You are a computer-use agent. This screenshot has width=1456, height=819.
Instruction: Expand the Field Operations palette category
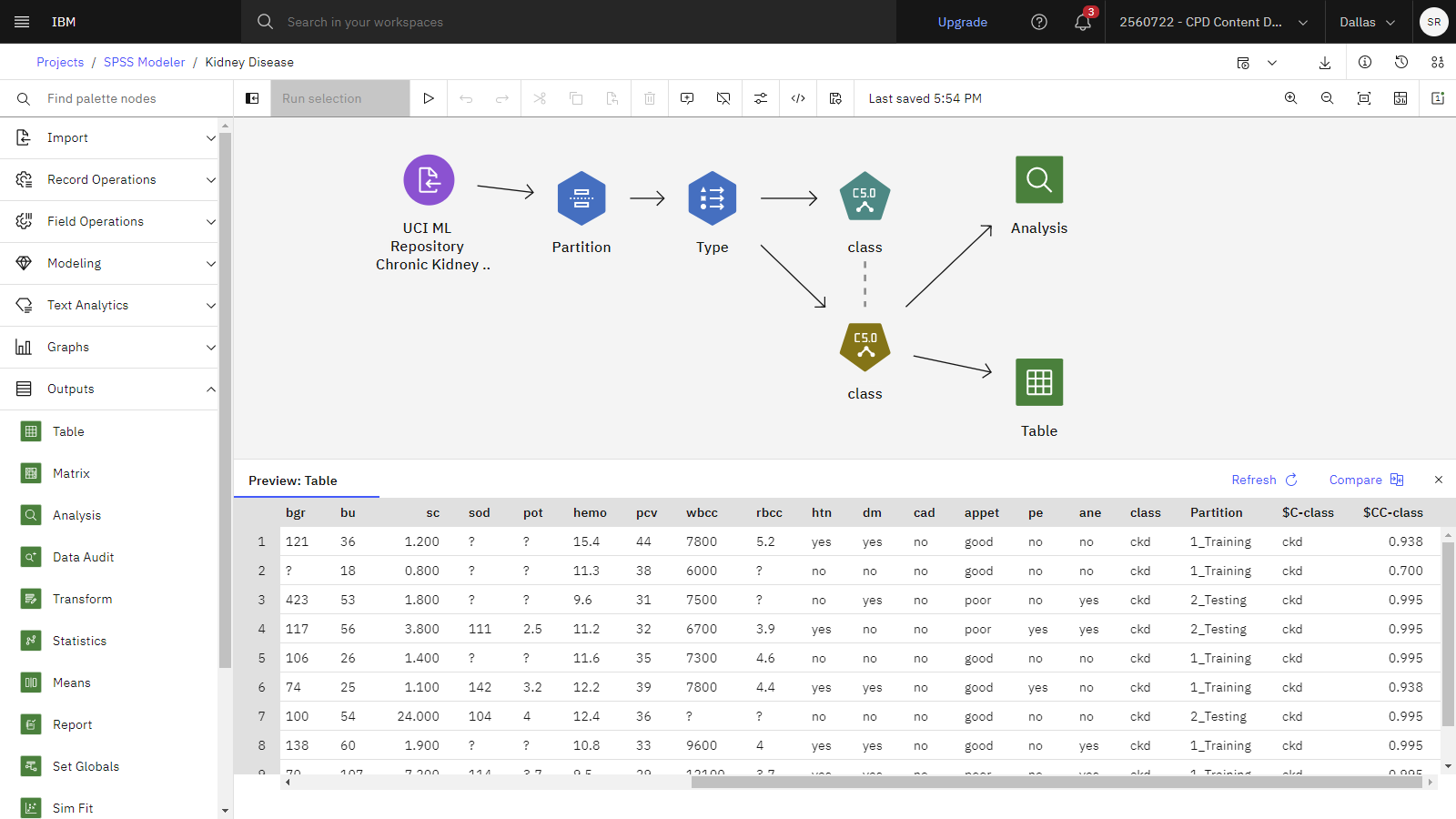coord(109,222)
